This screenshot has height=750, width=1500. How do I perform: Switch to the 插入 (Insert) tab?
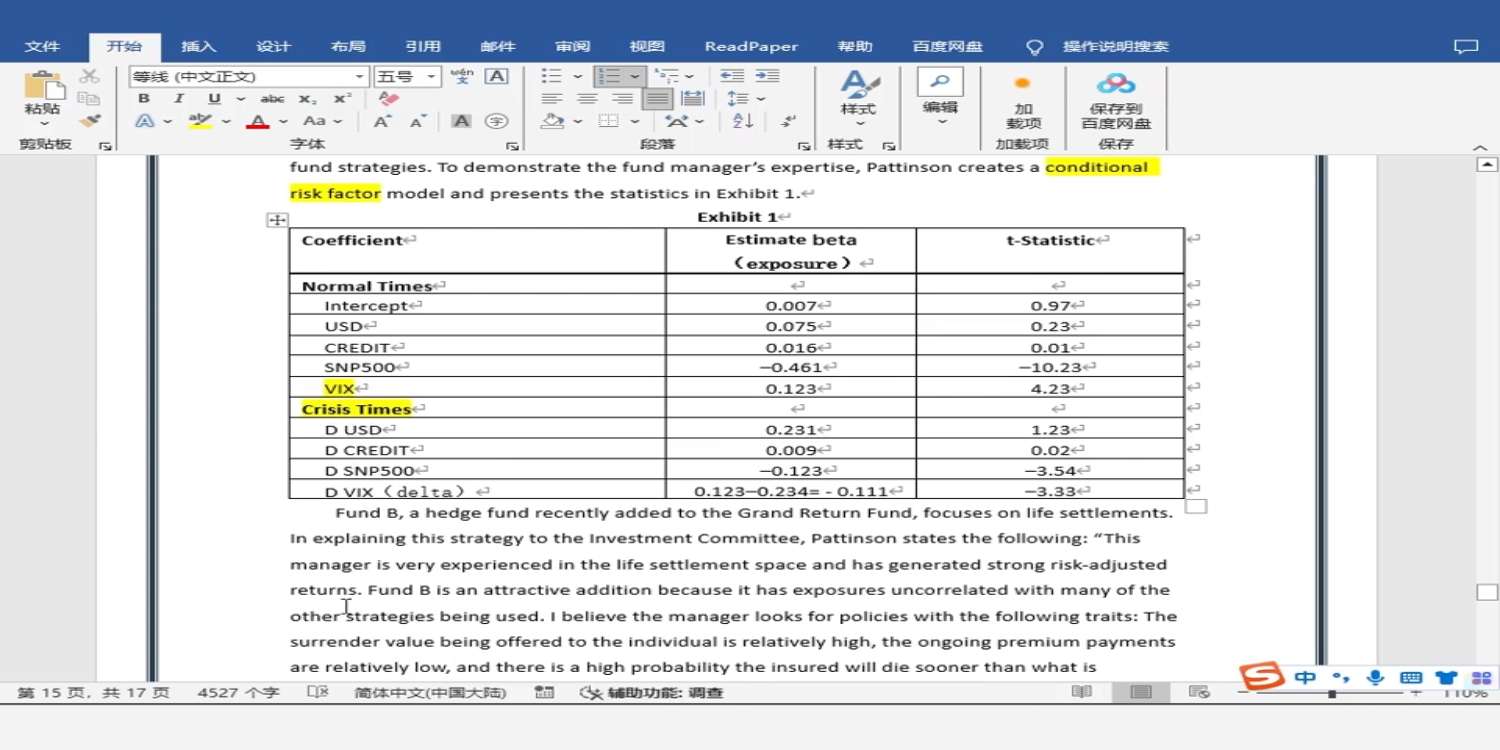(x=198, y=46)
